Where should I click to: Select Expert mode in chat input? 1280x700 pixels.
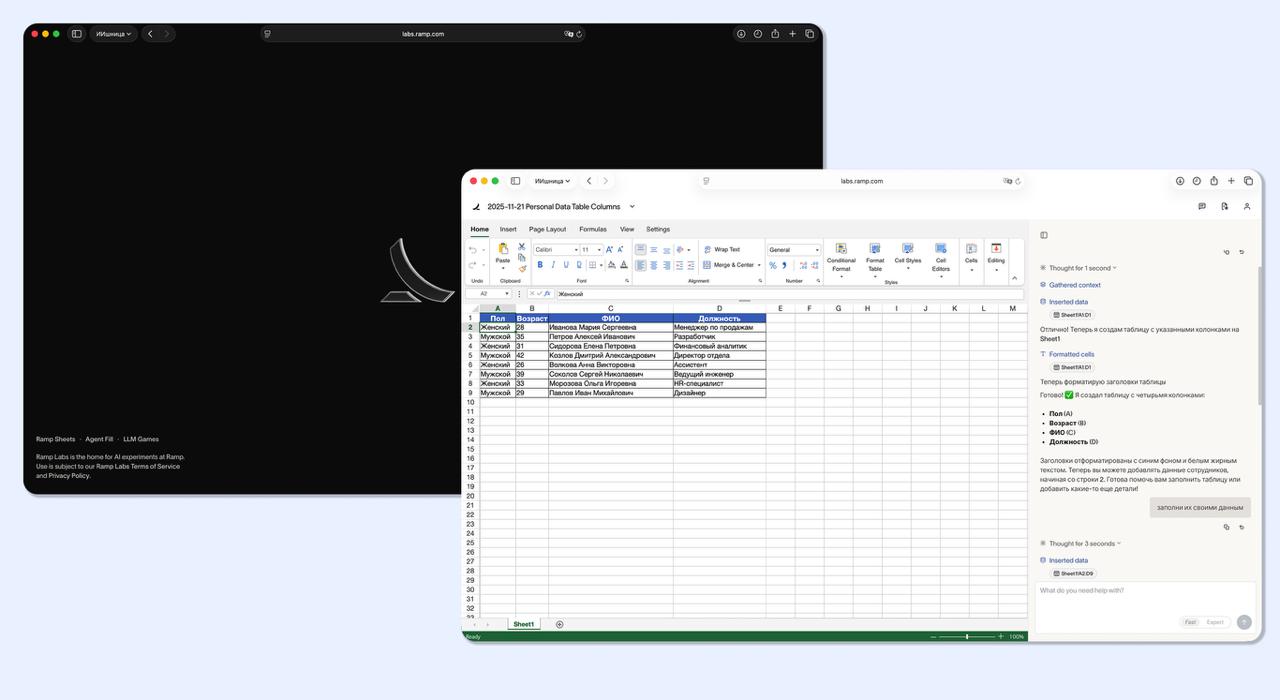(x=1215, y=622)
